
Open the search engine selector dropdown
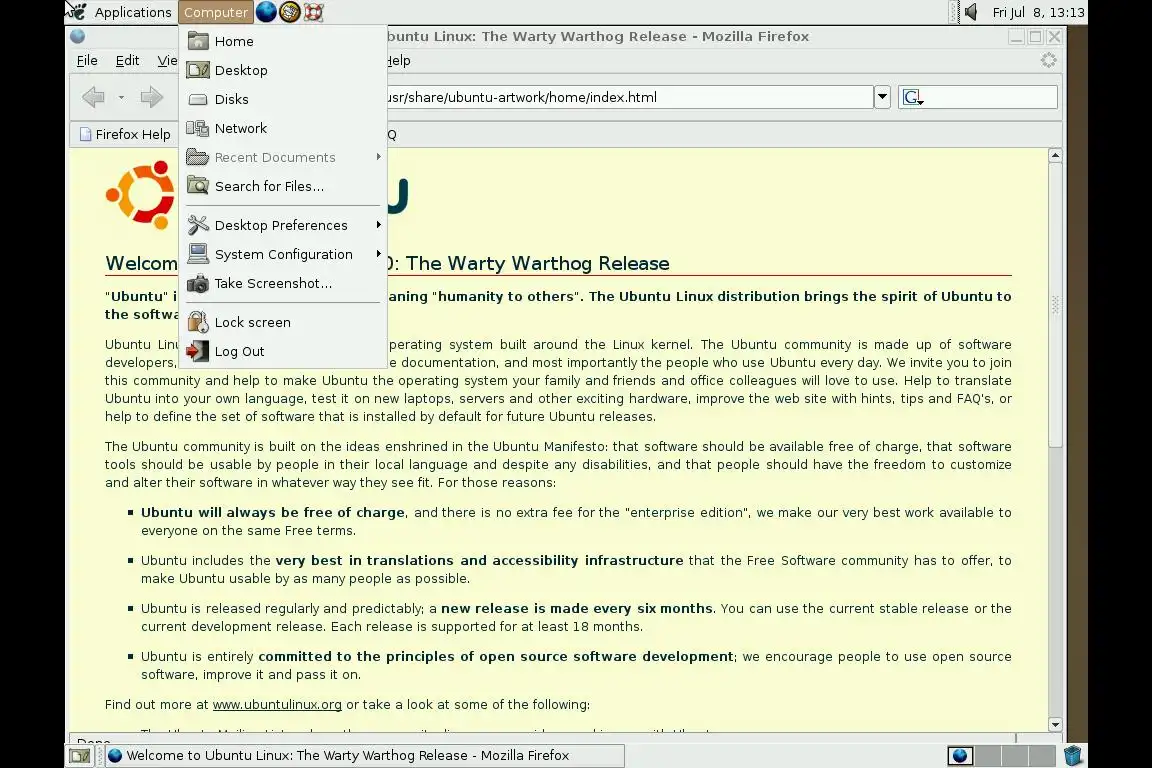click(x=912, y=97)
